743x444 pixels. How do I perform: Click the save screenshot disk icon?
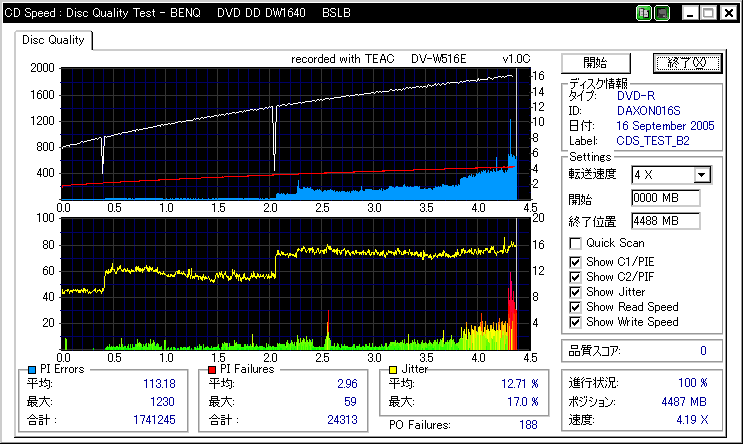click(x=662, y=13)
